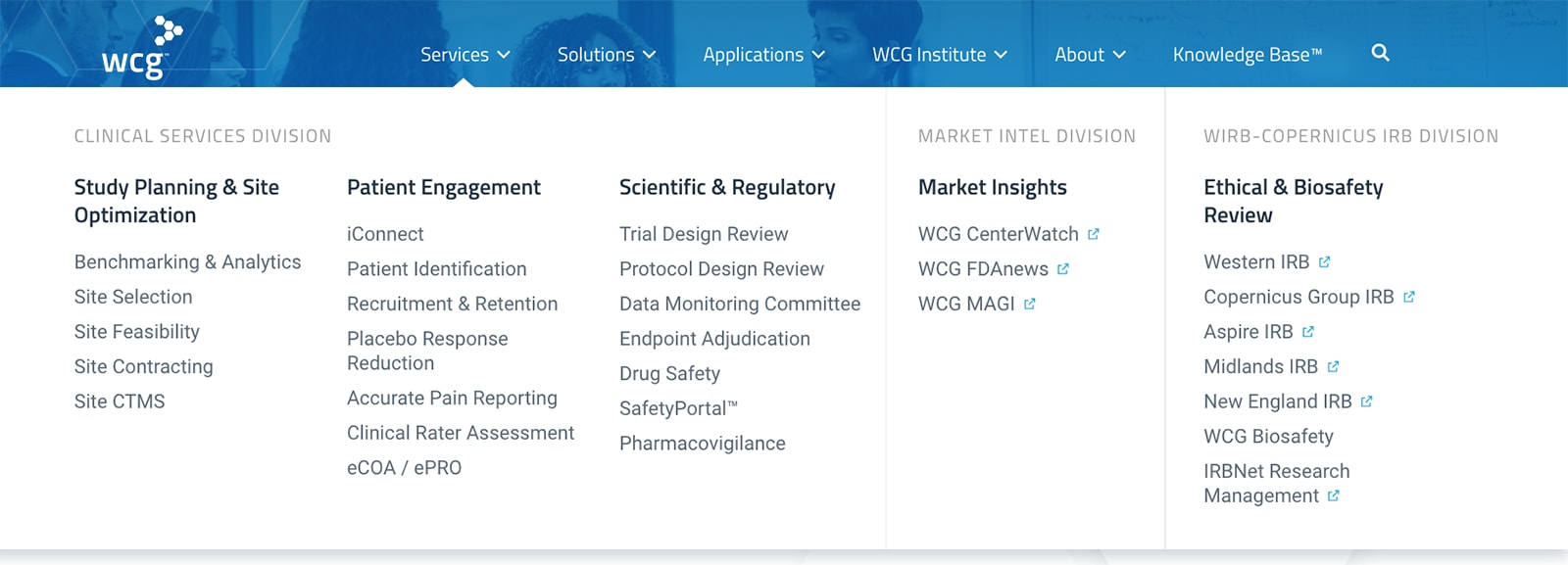Click external link icon beside New England IRB
This screenshot has width=1568, height=565.
click(1367, 401)
